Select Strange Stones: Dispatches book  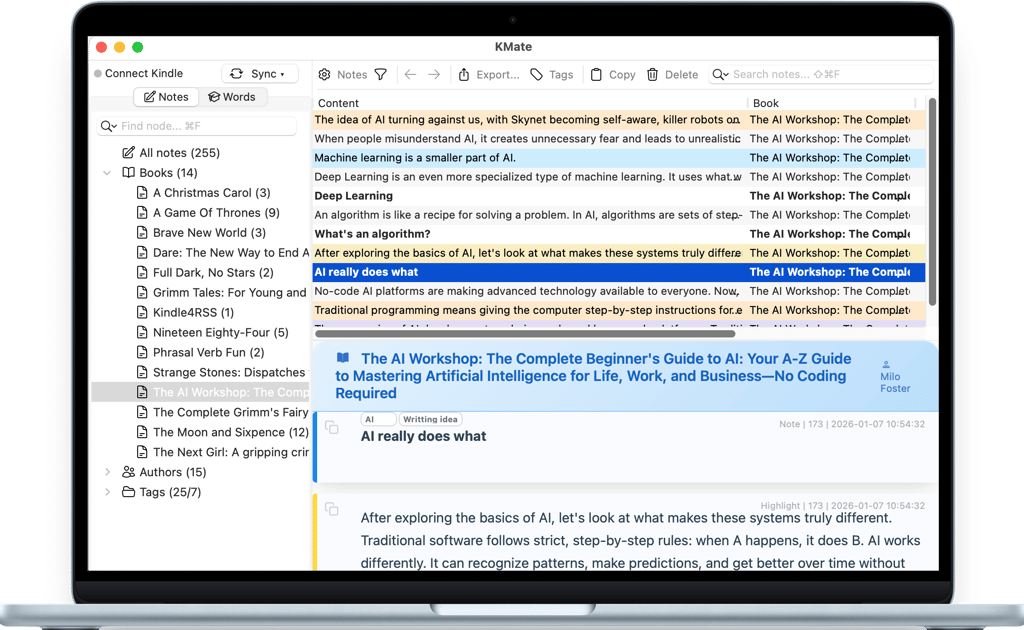[x=229, y=372]
